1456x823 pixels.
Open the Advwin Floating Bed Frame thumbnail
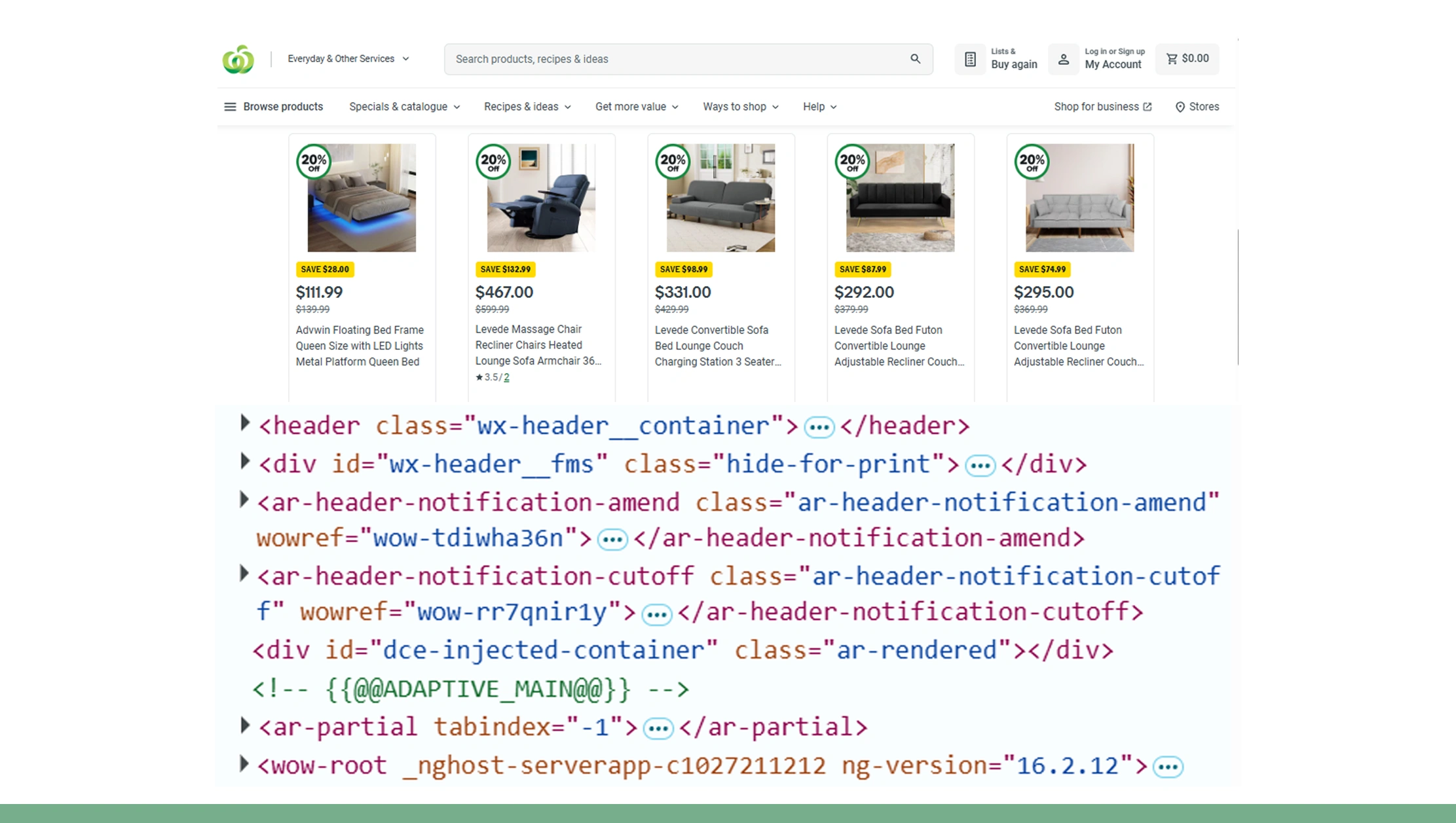point(362,198)
